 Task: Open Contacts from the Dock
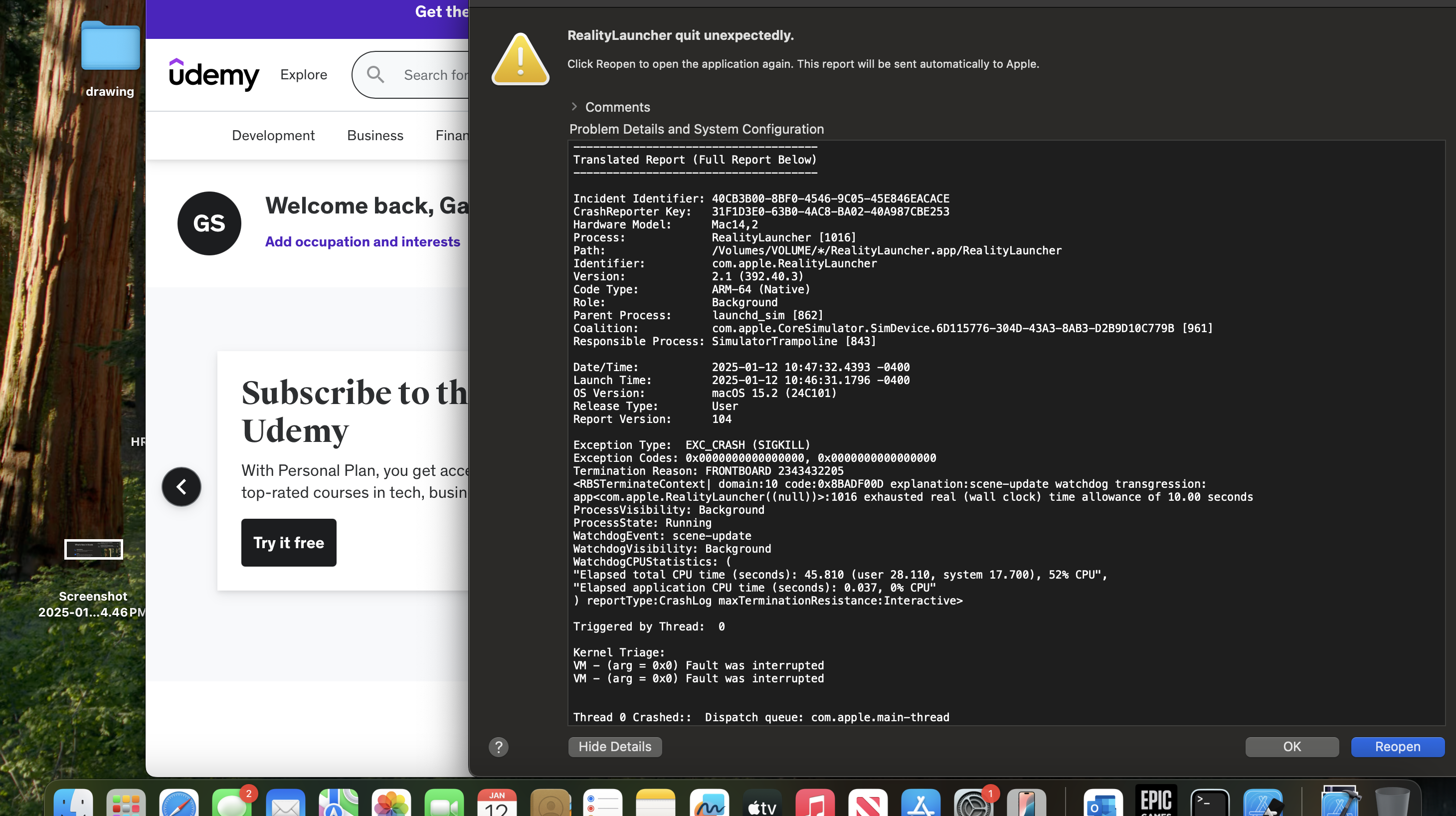550,802
